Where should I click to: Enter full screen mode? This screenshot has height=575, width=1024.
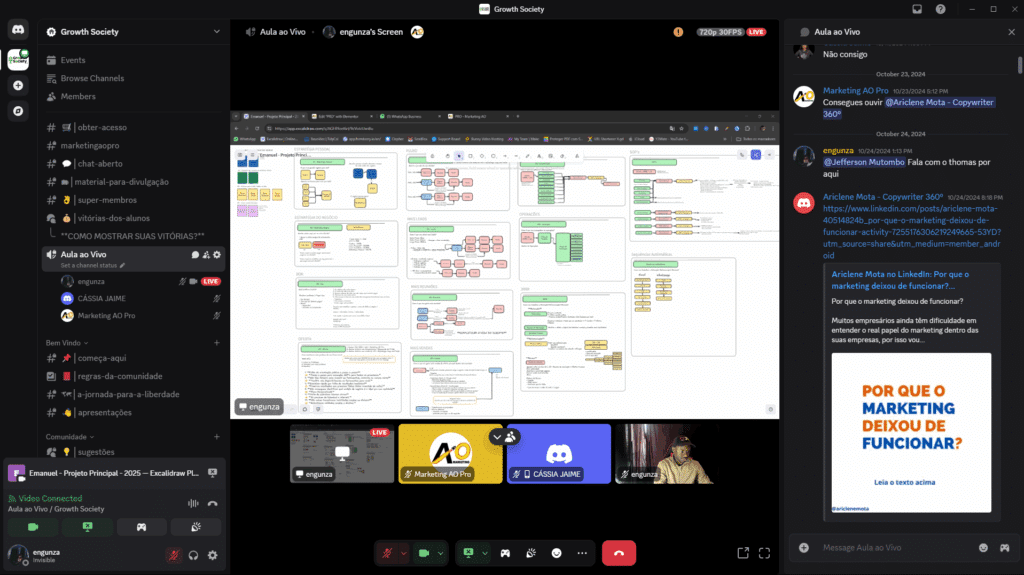[x=764, y=553]
